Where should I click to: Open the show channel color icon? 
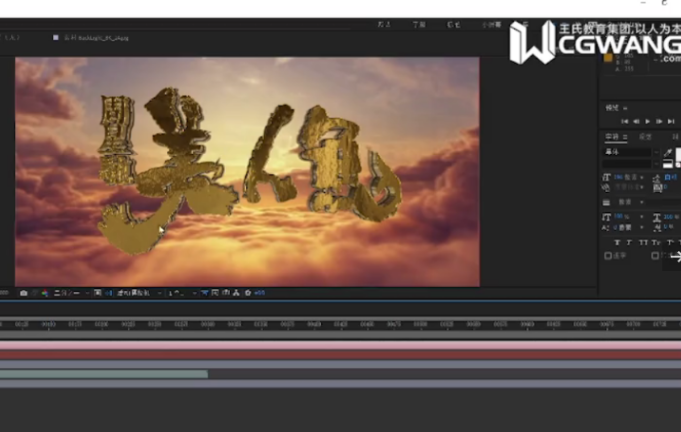click(45, 293)
